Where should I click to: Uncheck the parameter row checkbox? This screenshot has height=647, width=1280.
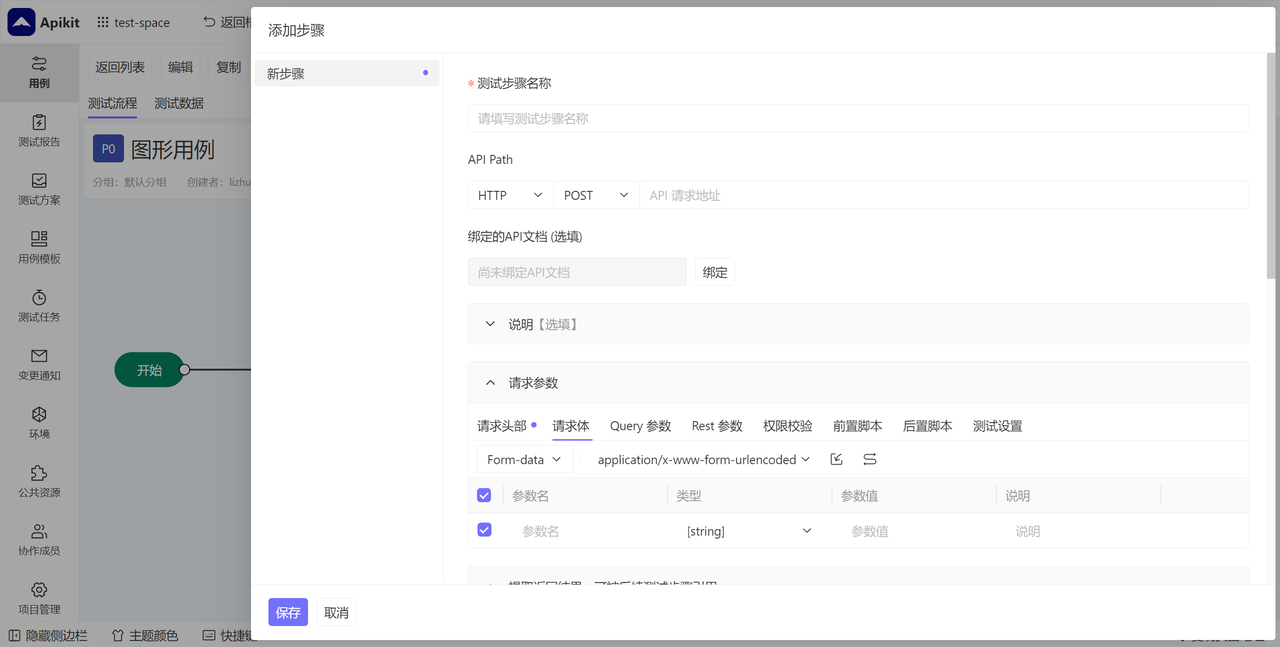(484, 530)
